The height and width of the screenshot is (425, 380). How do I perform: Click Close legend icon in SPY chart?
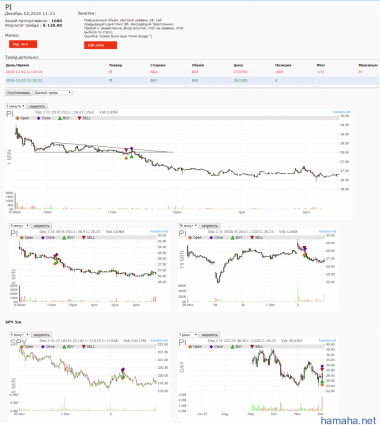pyautogui.click(x=43, y=347)
